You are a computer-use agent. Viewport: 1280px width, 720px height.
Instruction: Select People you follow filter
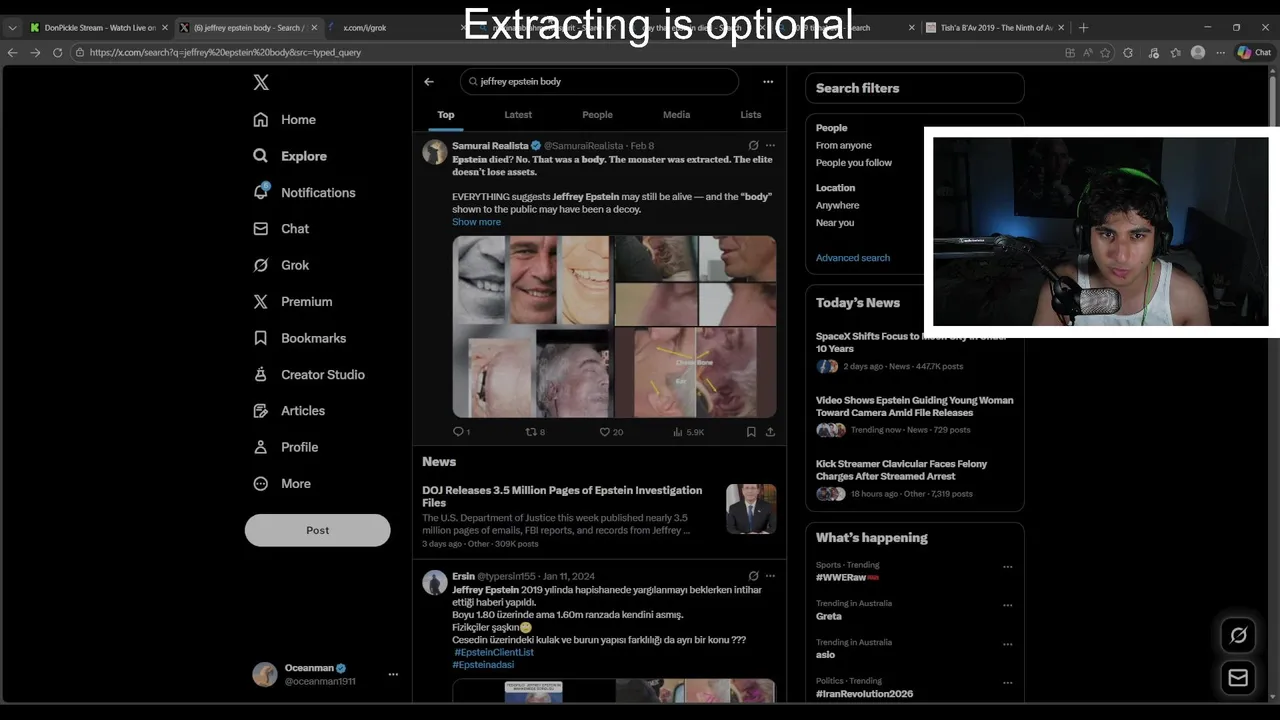pos(854,163)
